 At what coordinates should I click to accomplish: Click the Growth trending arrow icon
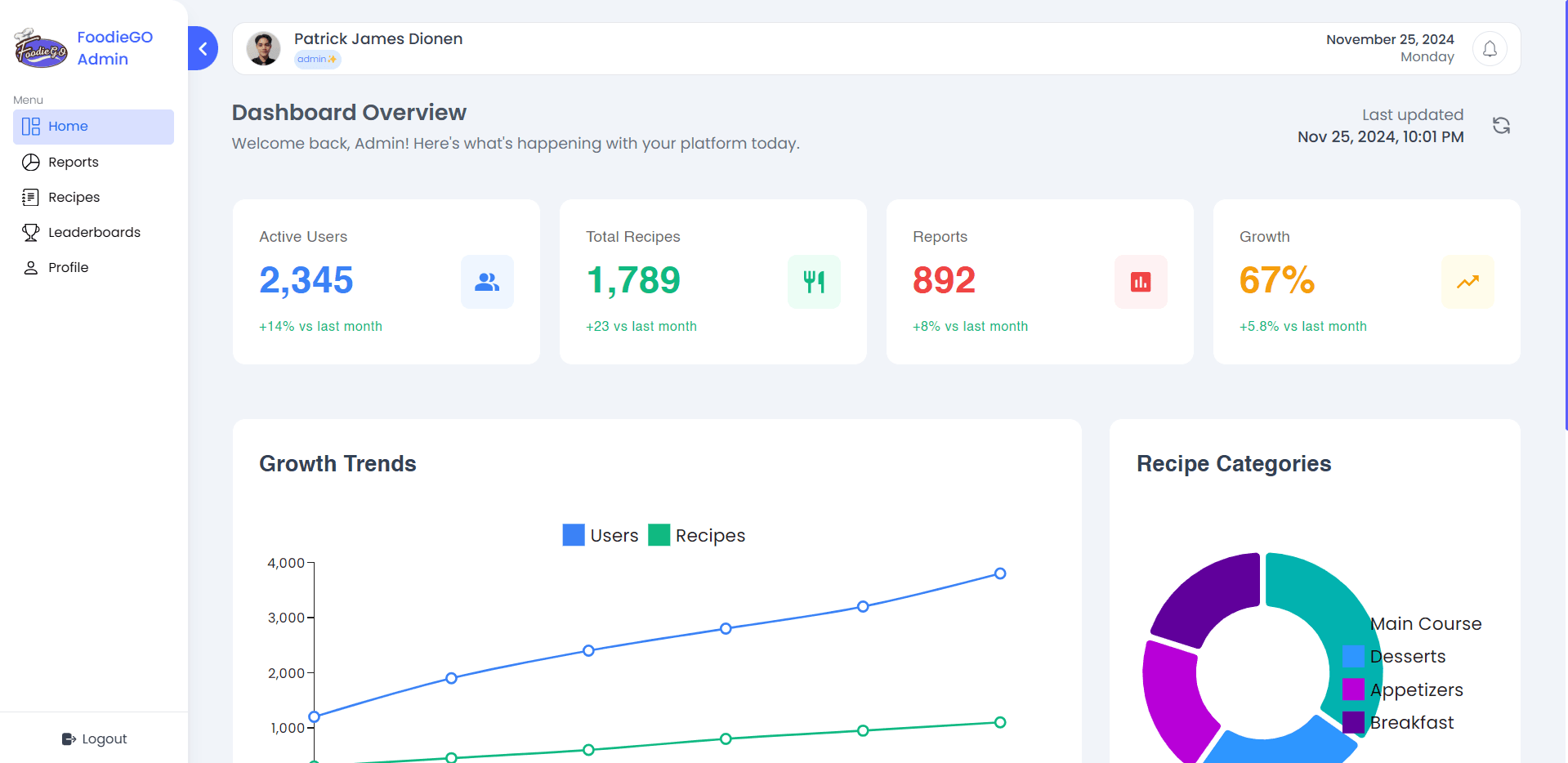(x=1467, y=282)
